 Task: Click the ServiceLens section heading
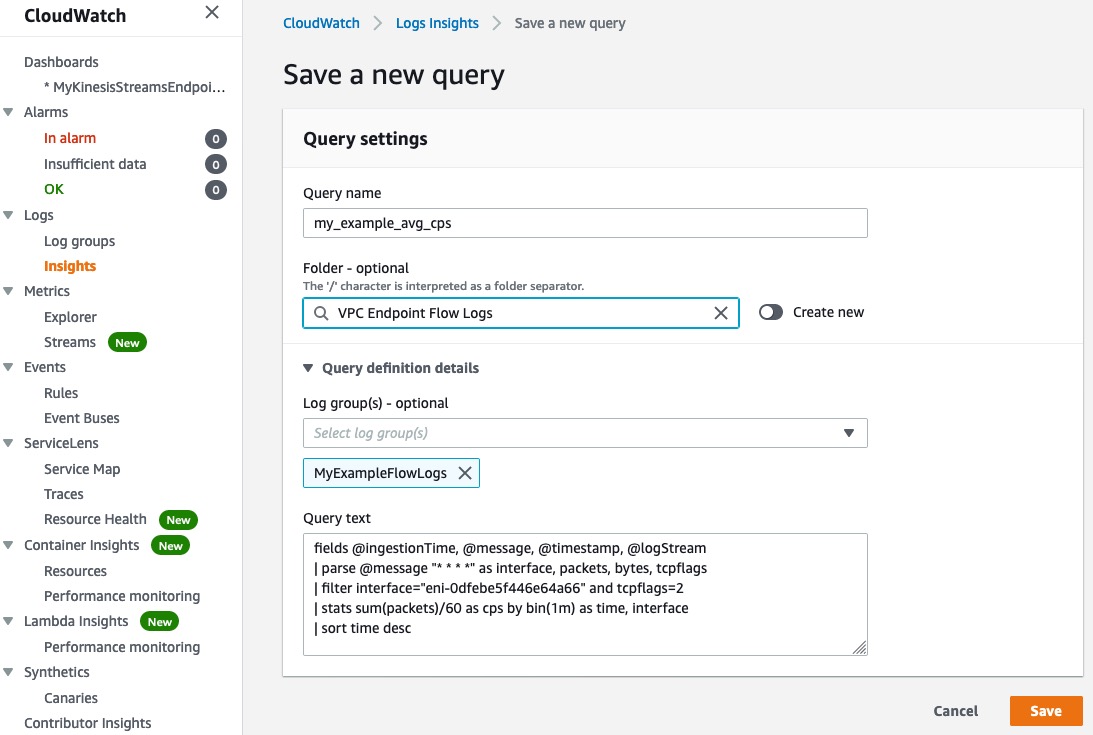click(61, 444)
